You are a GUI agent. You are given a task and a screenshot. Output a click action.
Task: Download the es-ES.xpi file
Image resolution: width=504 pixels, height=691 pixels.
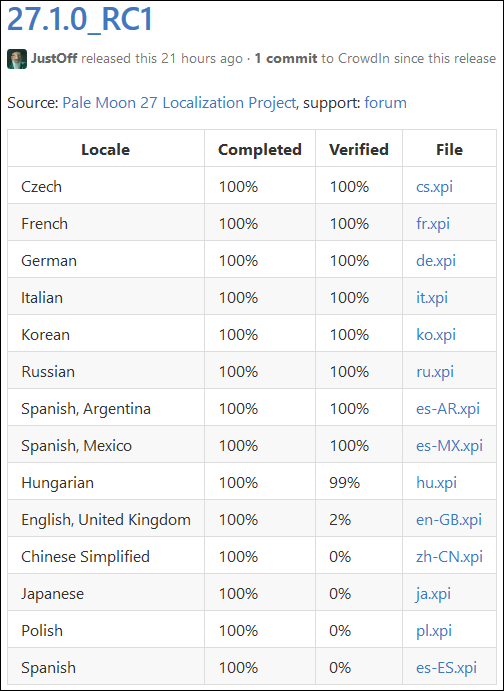pyautogui.click(x=446, y=668)
